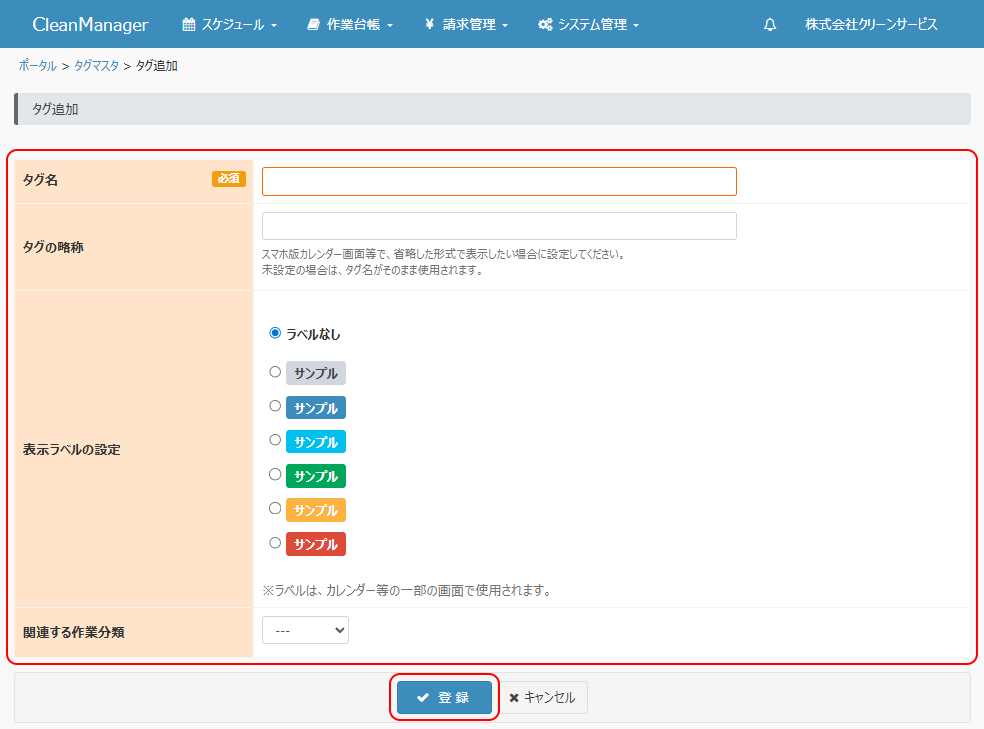Open the 請求管理 menu
The width and height of the screenshot is (984, 729).
pyautogui.click(x=475, y=25)
